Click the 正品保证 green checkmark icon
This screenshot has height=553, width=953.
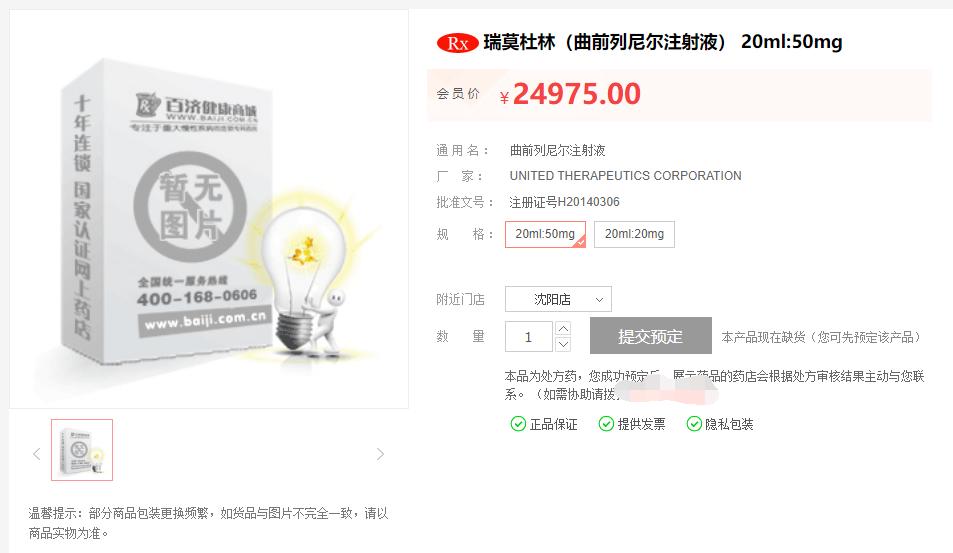[518, 424]
